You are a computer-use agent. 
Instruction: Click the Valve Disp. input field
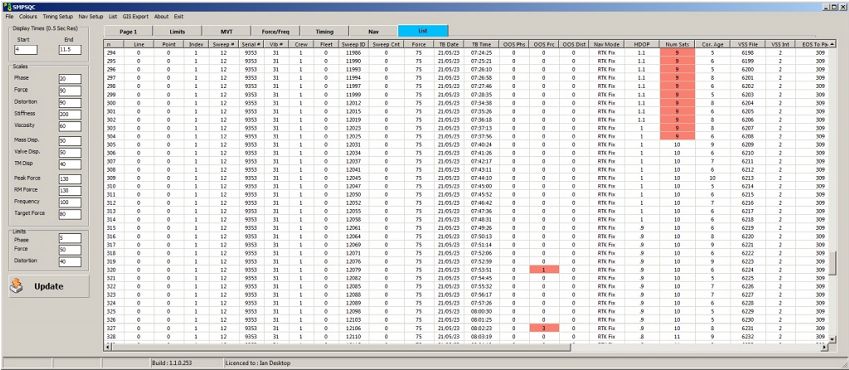pyautogui.click(x=70, y=153)
